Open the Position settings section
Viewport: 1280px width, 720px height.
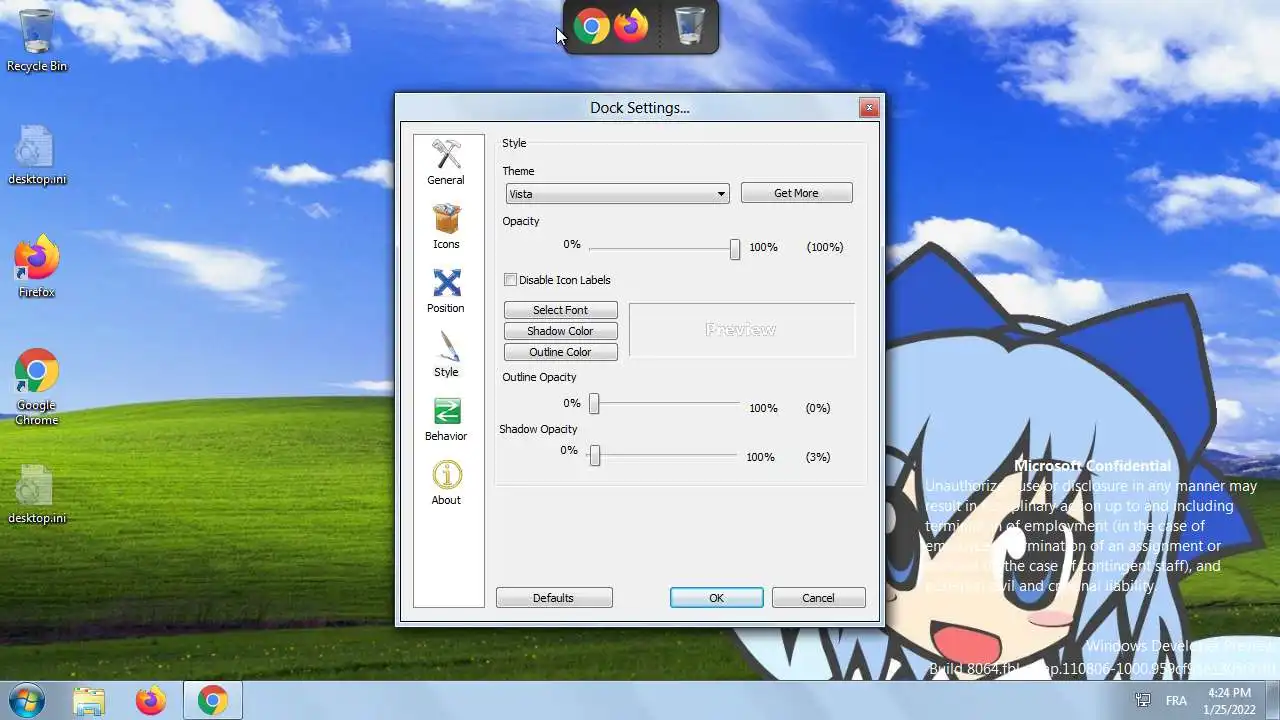tap(446, 291)
